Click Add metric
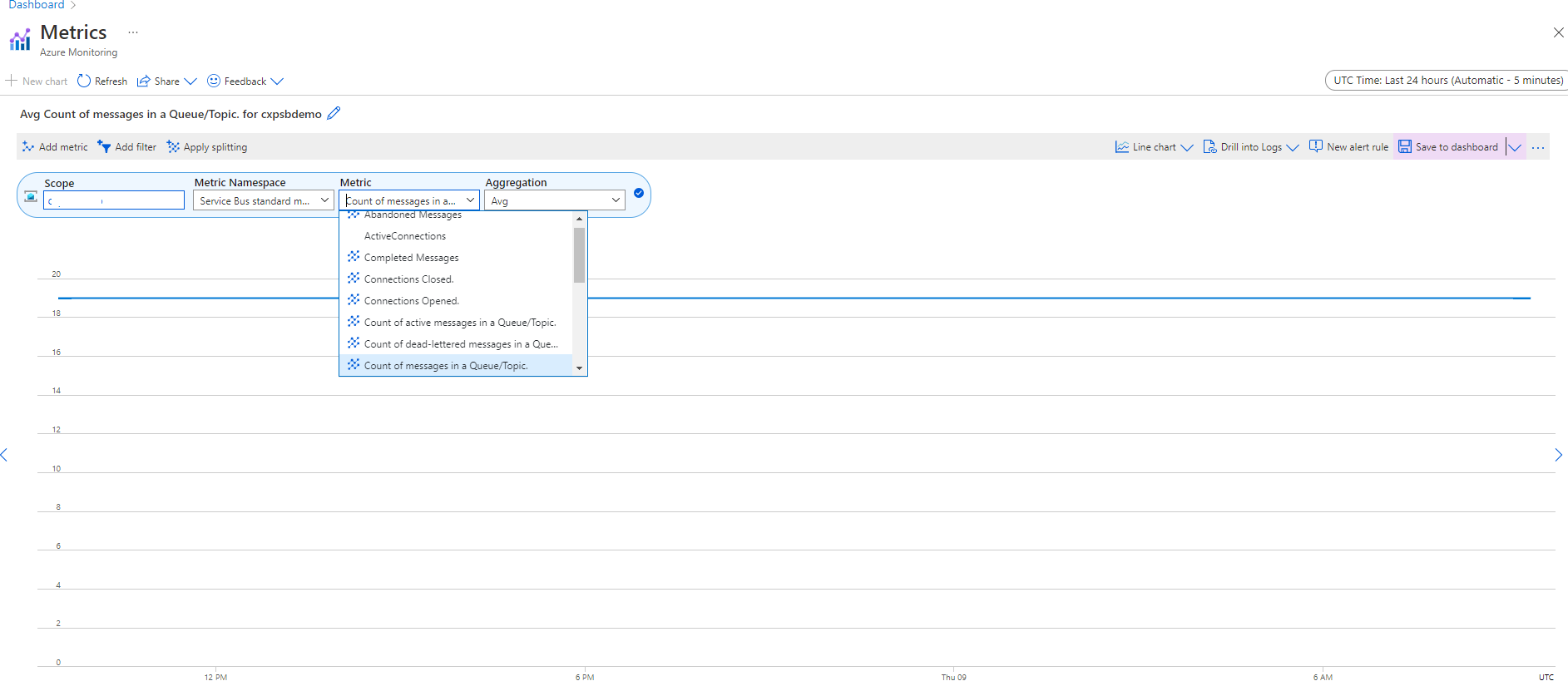The height and width of the screenshot is (686, 1568). (x=55, y=147)
